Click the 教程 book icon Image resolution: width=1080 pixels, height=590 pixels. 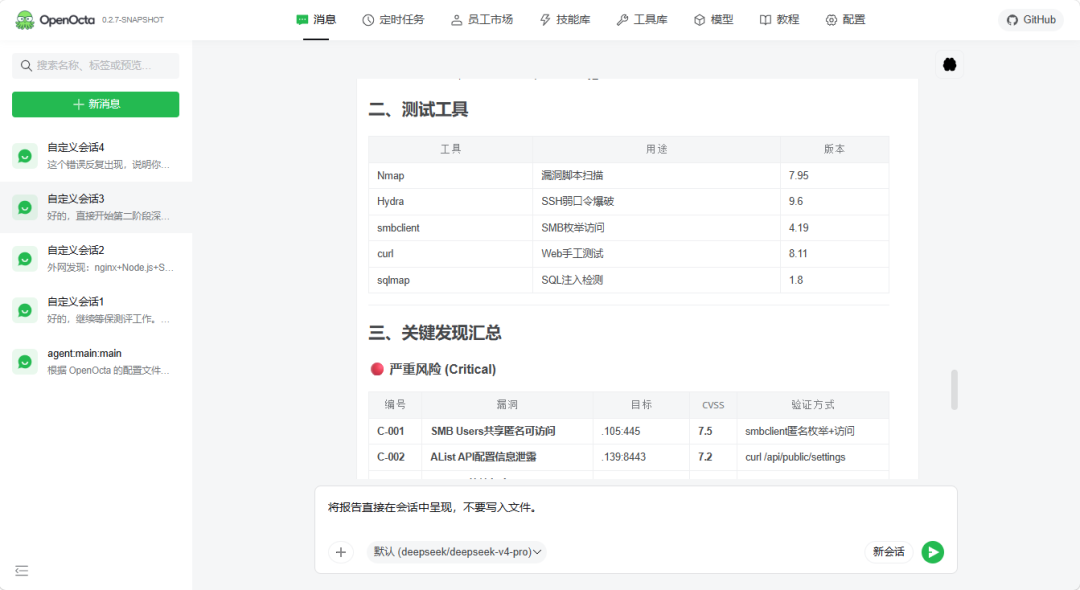tap(765, 20)
